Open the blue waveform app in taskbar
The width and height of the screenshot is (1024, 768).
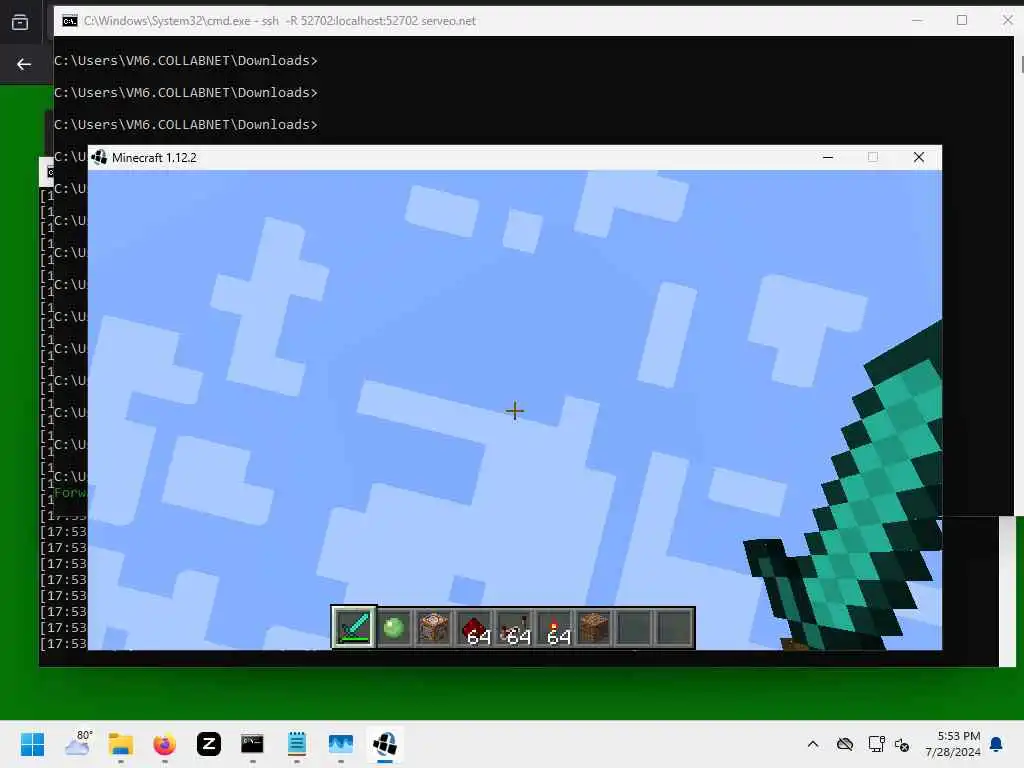coord(341,744)
